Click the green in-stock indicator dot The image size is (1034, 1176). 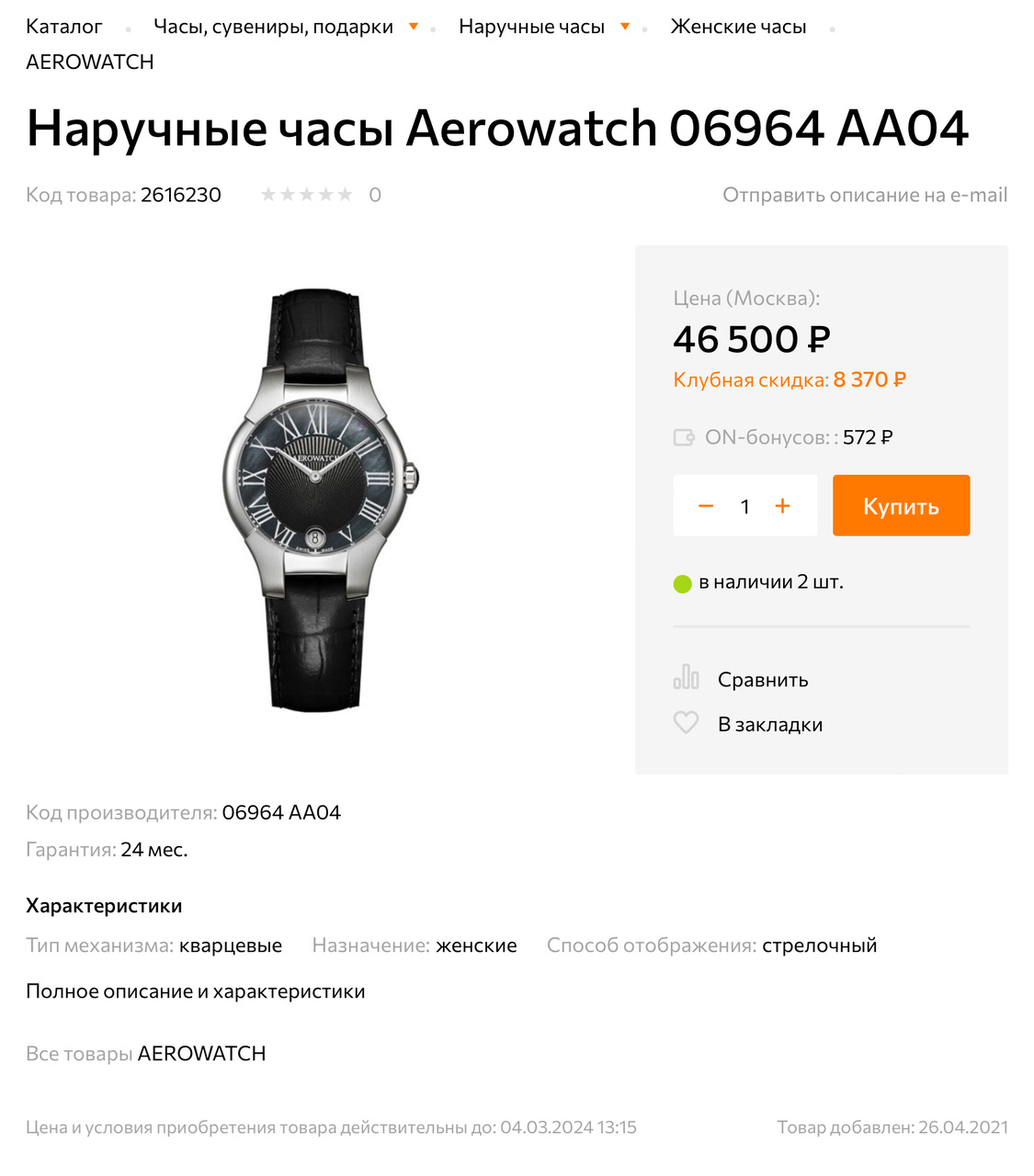click(682, 583)
